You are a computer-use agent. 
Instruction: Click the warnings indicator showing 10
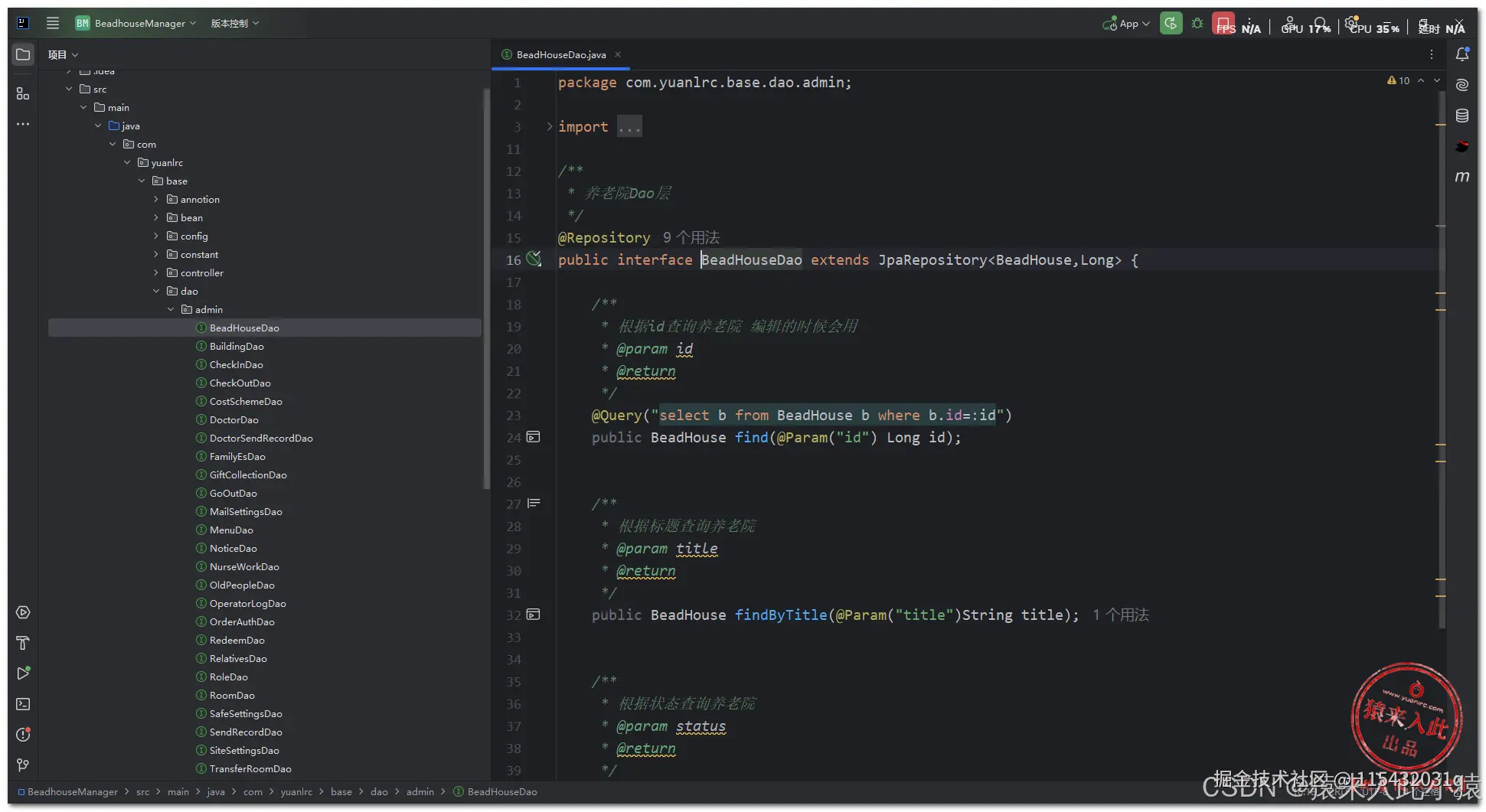[1398, 80]
